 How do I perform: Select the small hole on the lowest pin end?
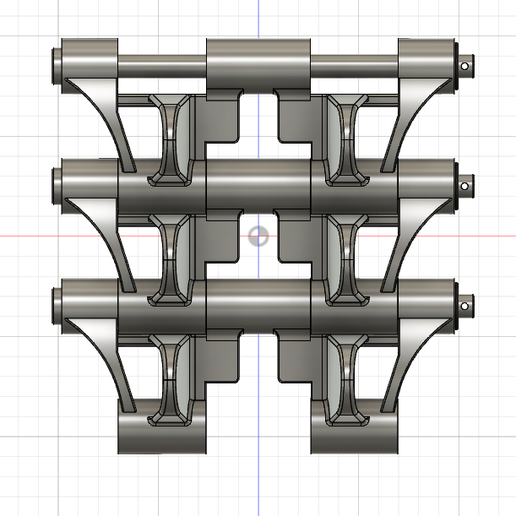tap(464, 306)
